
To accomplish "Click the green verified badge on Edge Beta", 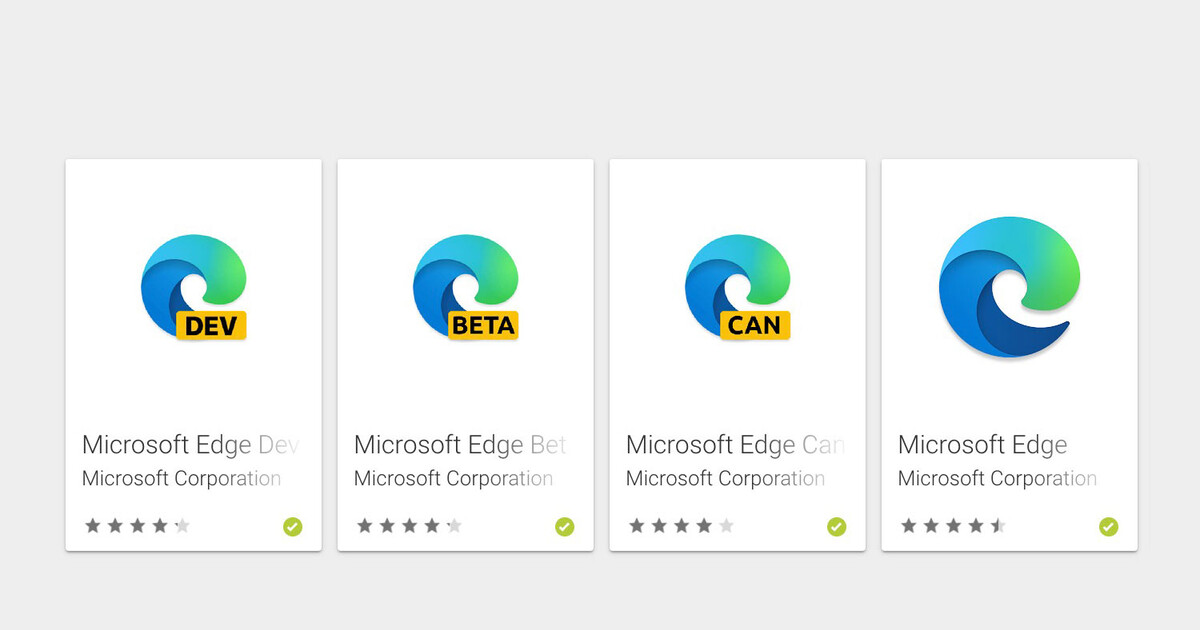I will (564, 526).
